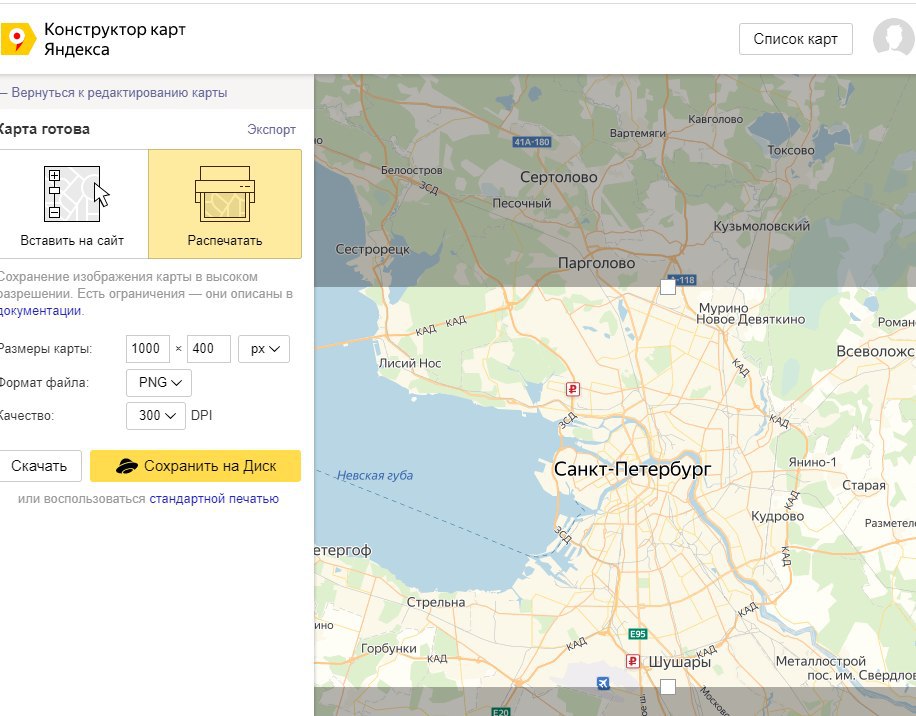Click the 'Стрельна' label on the map
Image resolution: width=916 pixels, height=716 pixels.
coord(436,602)
